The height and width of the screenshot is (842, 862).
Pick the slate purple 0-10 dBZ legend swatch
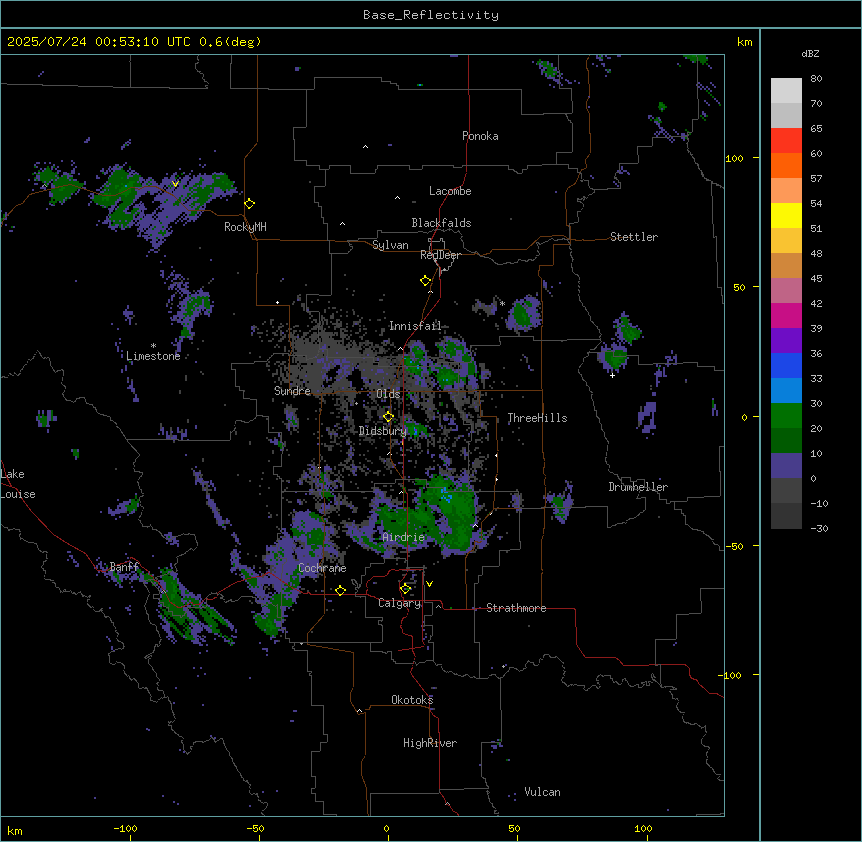coord(786,466)
